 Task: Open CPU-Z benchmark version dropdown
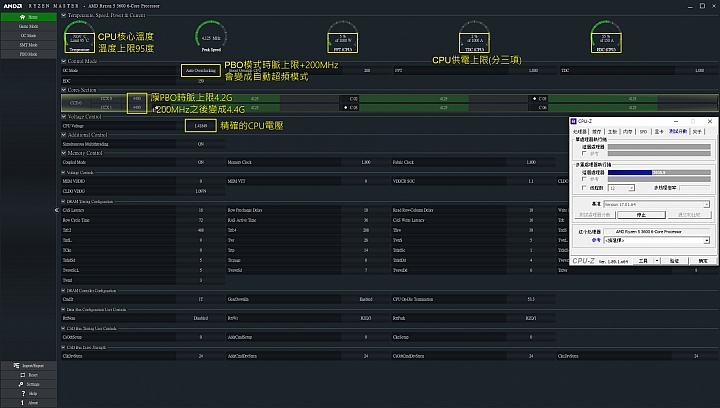tap(657, 204)
